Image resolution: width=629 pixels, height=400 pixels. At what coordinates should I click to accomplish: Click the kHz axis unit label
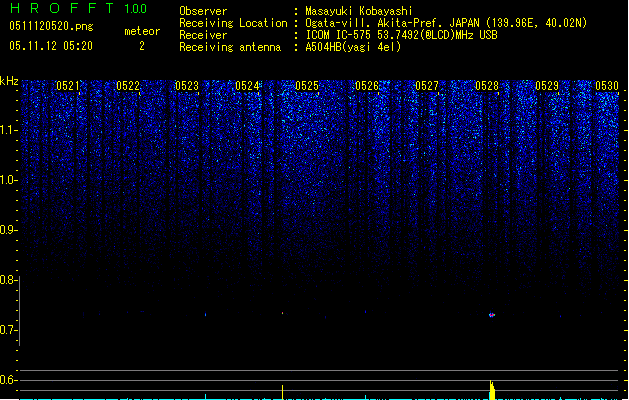click(9, 81)
